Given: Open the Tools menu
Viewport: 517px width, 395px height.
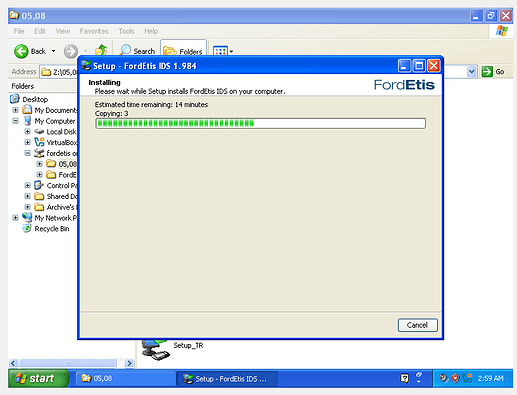Looking at the screenshot, I should pyautogui.click(x=126, y=31).
